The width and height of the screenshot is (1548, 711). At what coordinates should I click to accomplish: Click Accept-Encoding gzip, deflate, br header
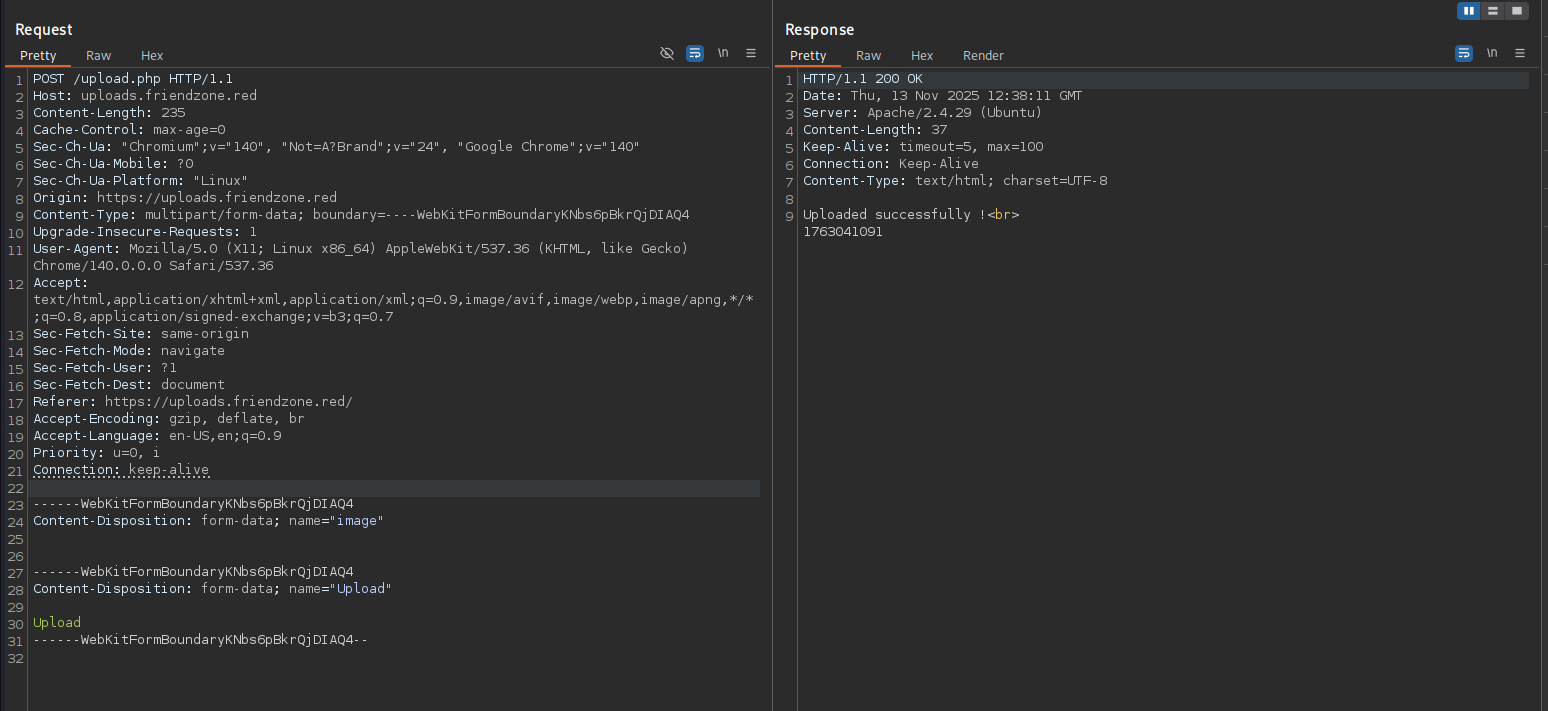(x=169, y=419)
